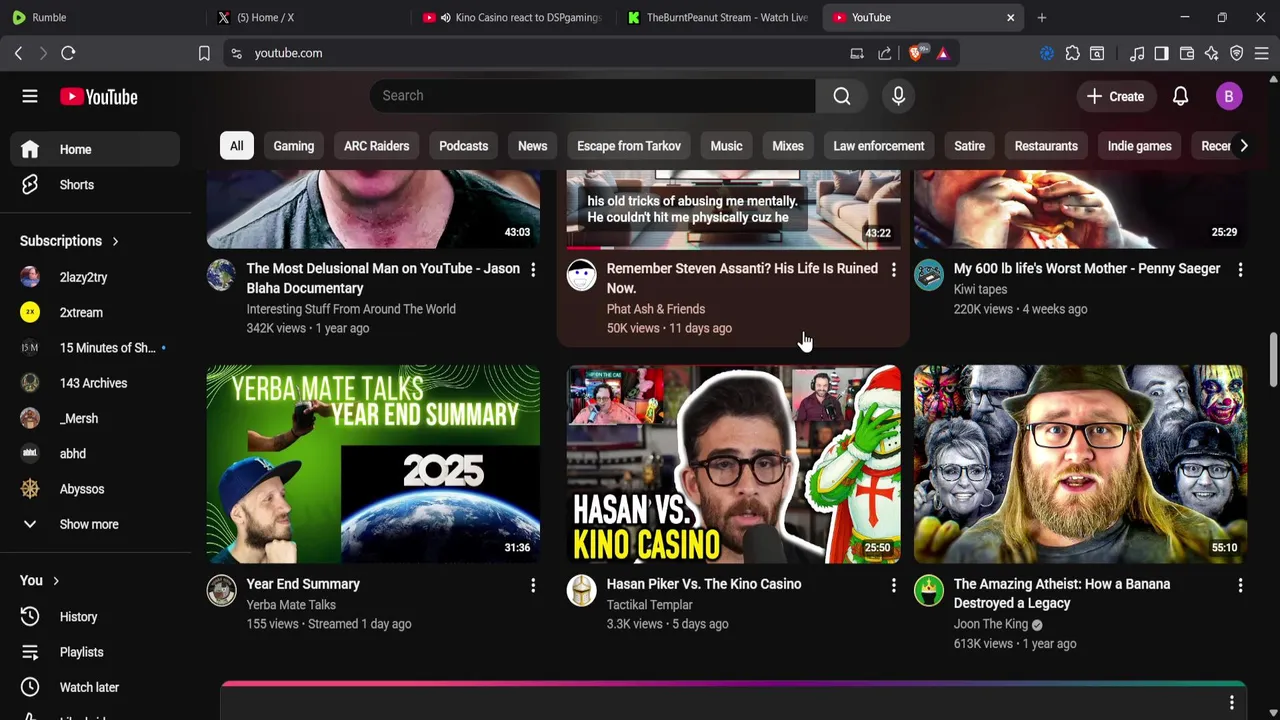The width and height of the screenshot is (1280, 720).
Task: Play the Yerba Mate Year End Summary thumbnail
Action: coord(373,464)
